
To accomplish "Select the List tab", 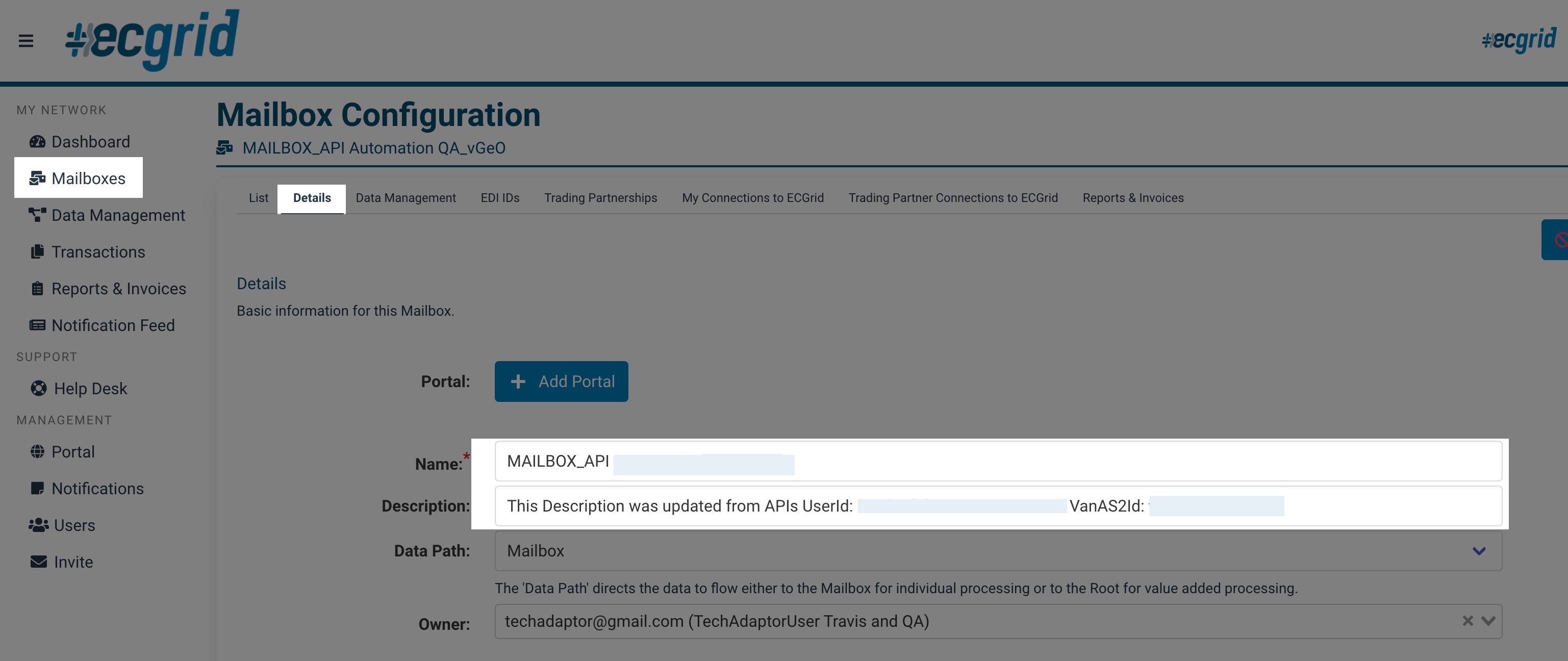I will coord(258,197).
